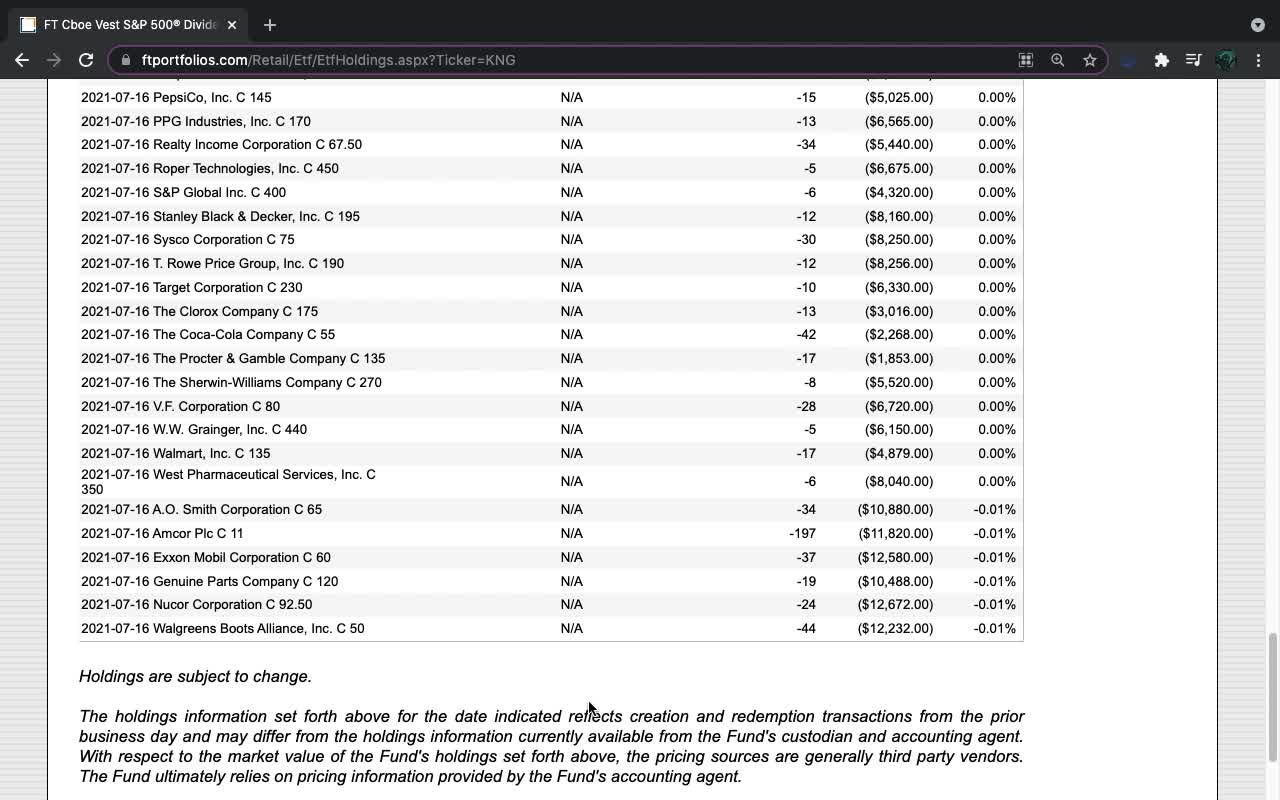Click the ($8,256.00) market value
1280x800 pixels.
point(899,263)
